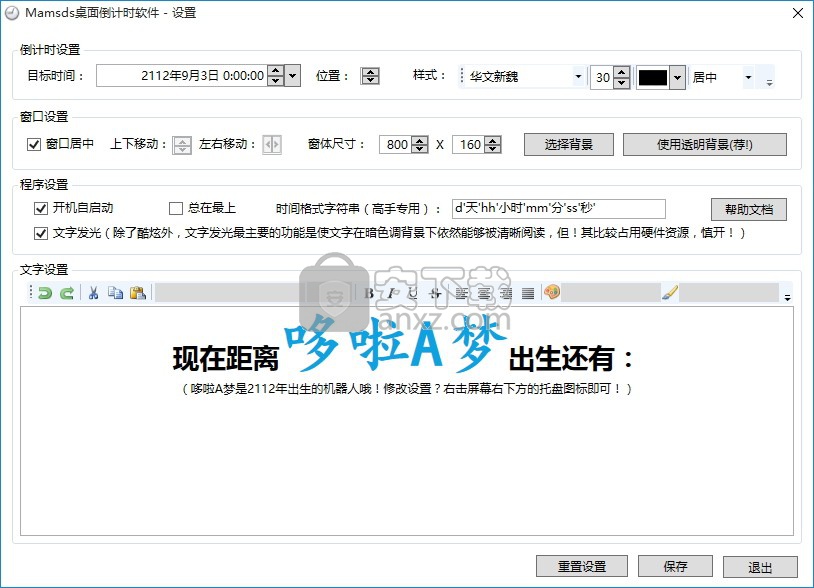Decrease font size 30 spinner
Viewport: 814px width, 588px height.
pyautogui.click(x=621, y=83)
